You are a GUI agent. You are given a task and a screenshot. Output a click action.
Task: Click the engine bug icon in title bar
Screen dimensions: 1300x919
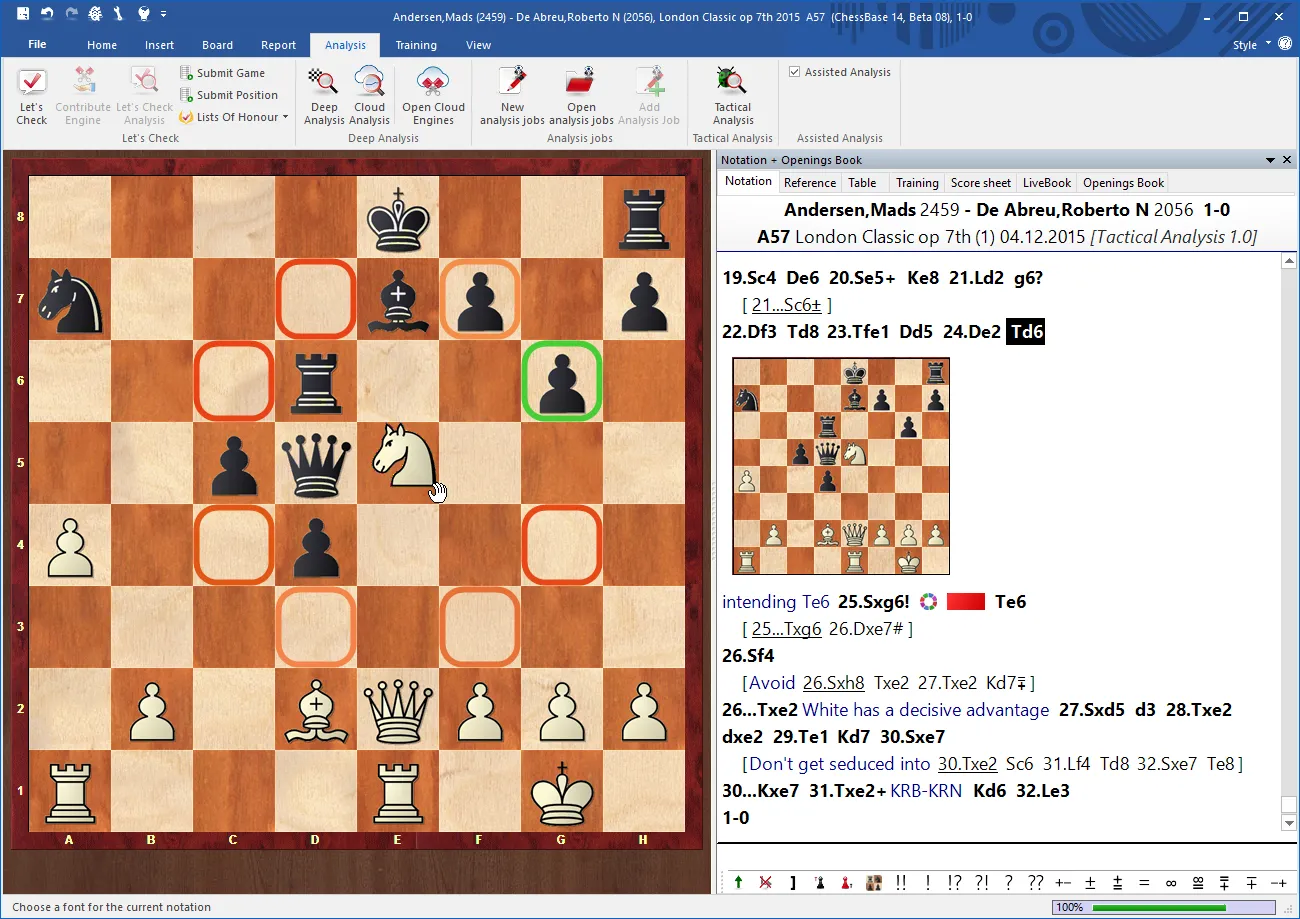coord(95,14)
